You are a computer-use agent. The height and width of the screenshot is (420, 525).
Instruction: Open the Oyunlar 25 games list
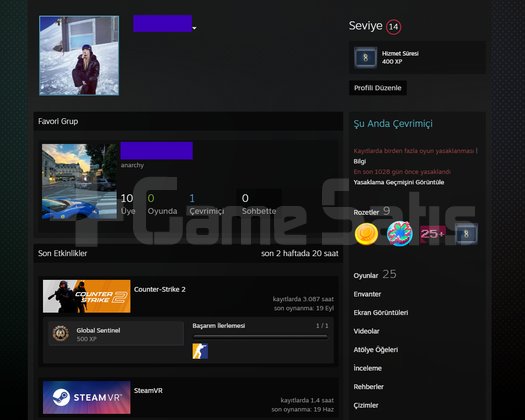click(x=375, y=275)
